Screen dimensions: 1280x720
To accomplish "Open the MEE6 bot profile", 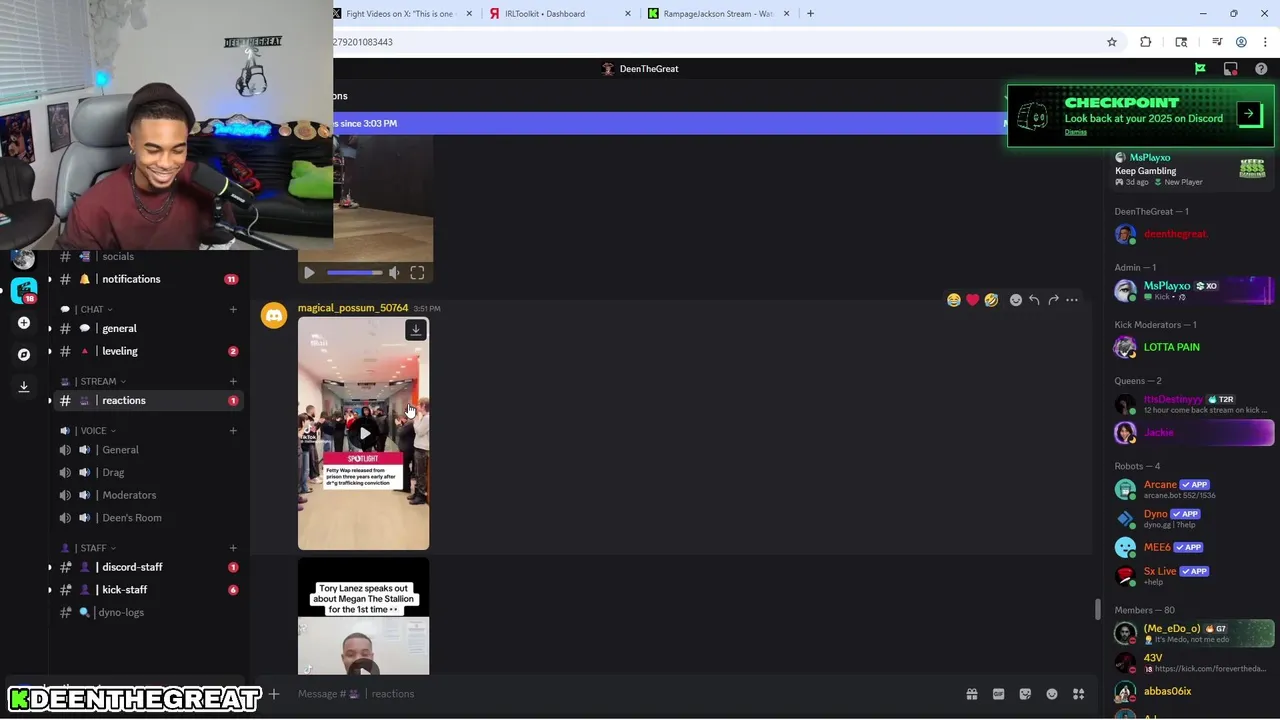I will (1193, 547).
